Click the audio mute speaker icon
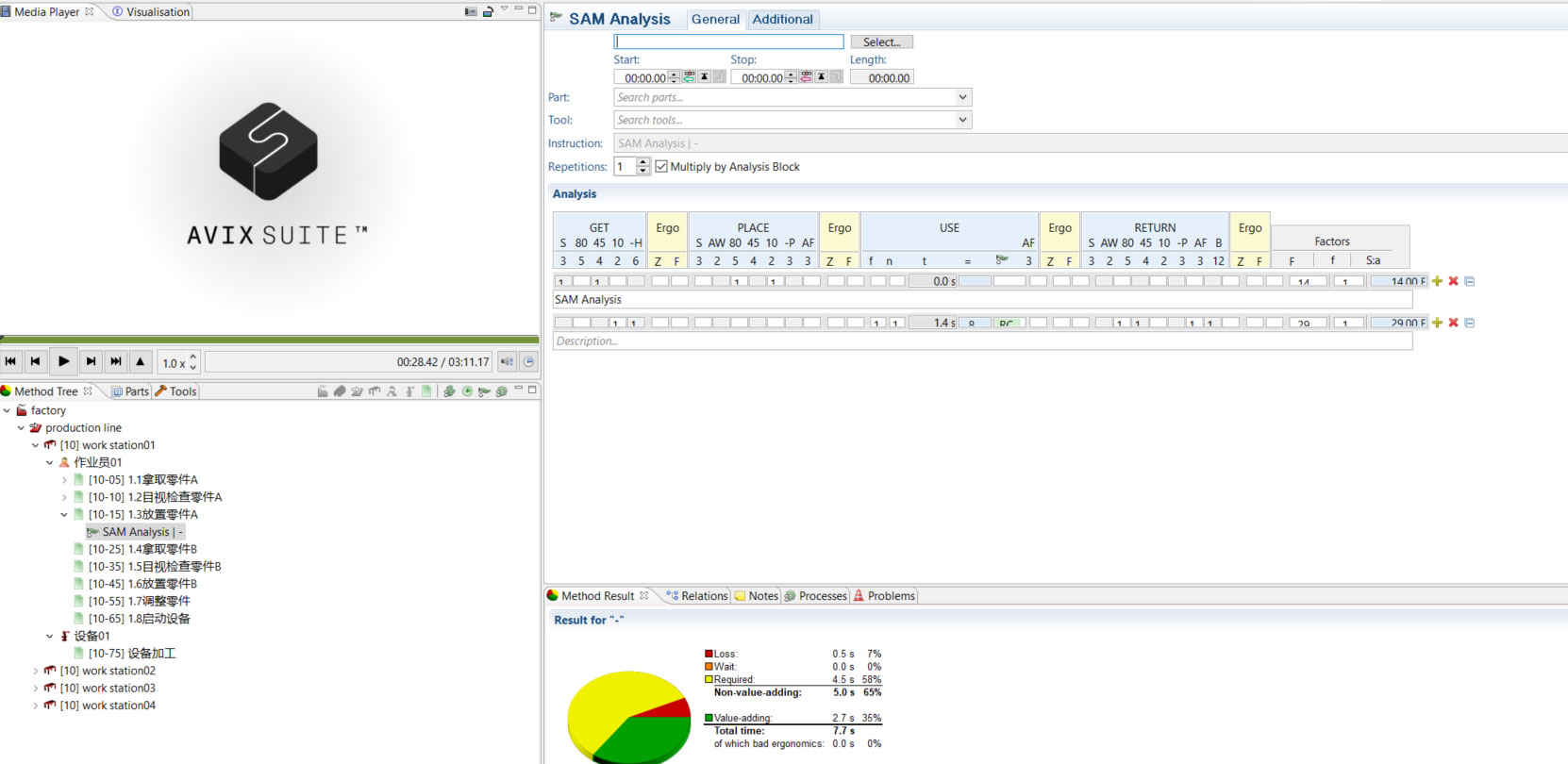Image resolution: width=1568 pixels, height=764 pixels. point(508,361)
